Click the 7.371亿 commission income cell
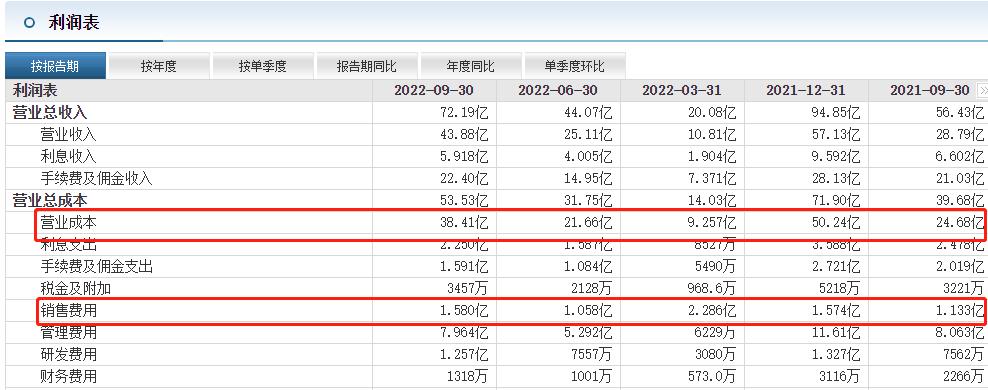The height and width of the screenshot is (390, 988). click(x=711, y=179)
